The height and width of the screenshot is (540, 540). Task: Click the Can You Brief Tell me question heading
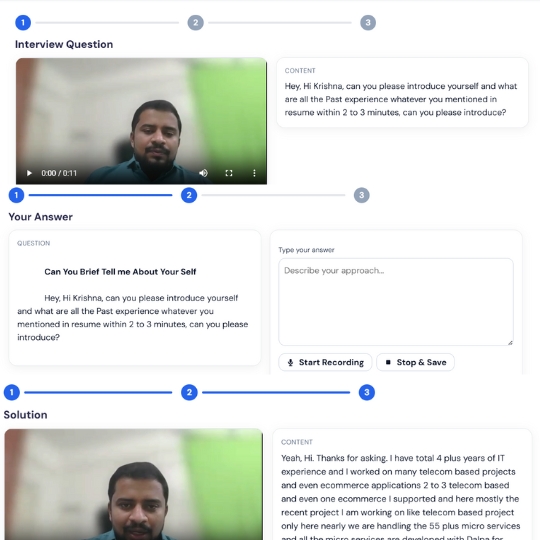click(120, 272)
